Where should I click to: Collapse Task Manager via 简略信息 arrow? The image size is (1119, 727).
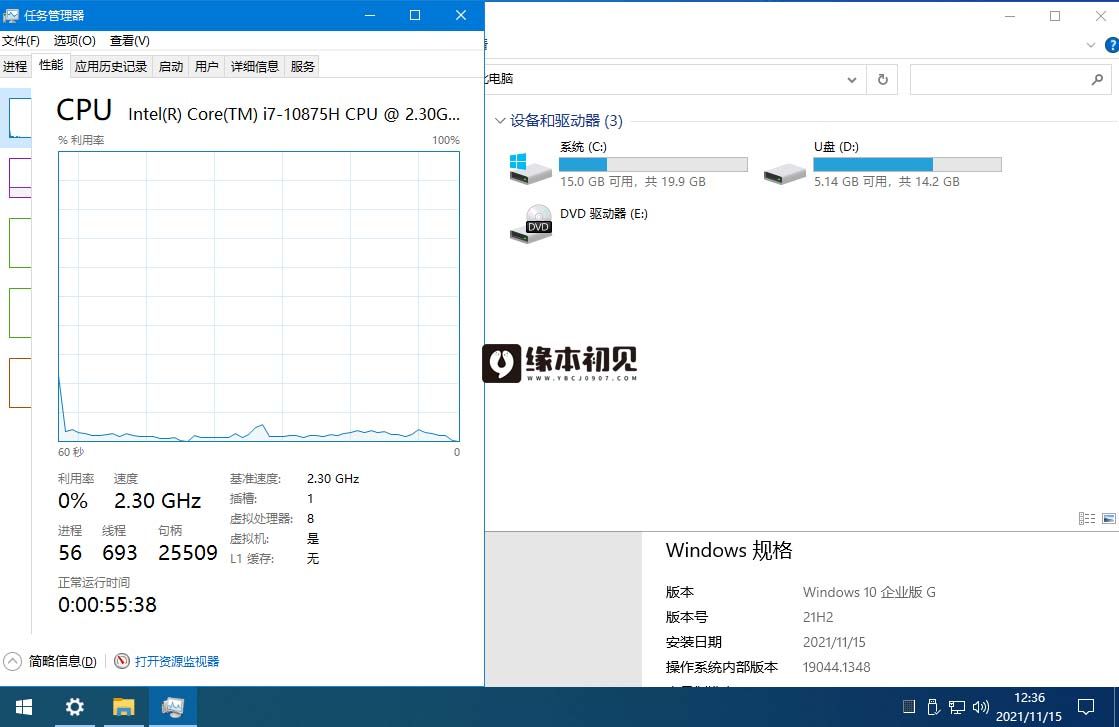(x=12, y=661)
